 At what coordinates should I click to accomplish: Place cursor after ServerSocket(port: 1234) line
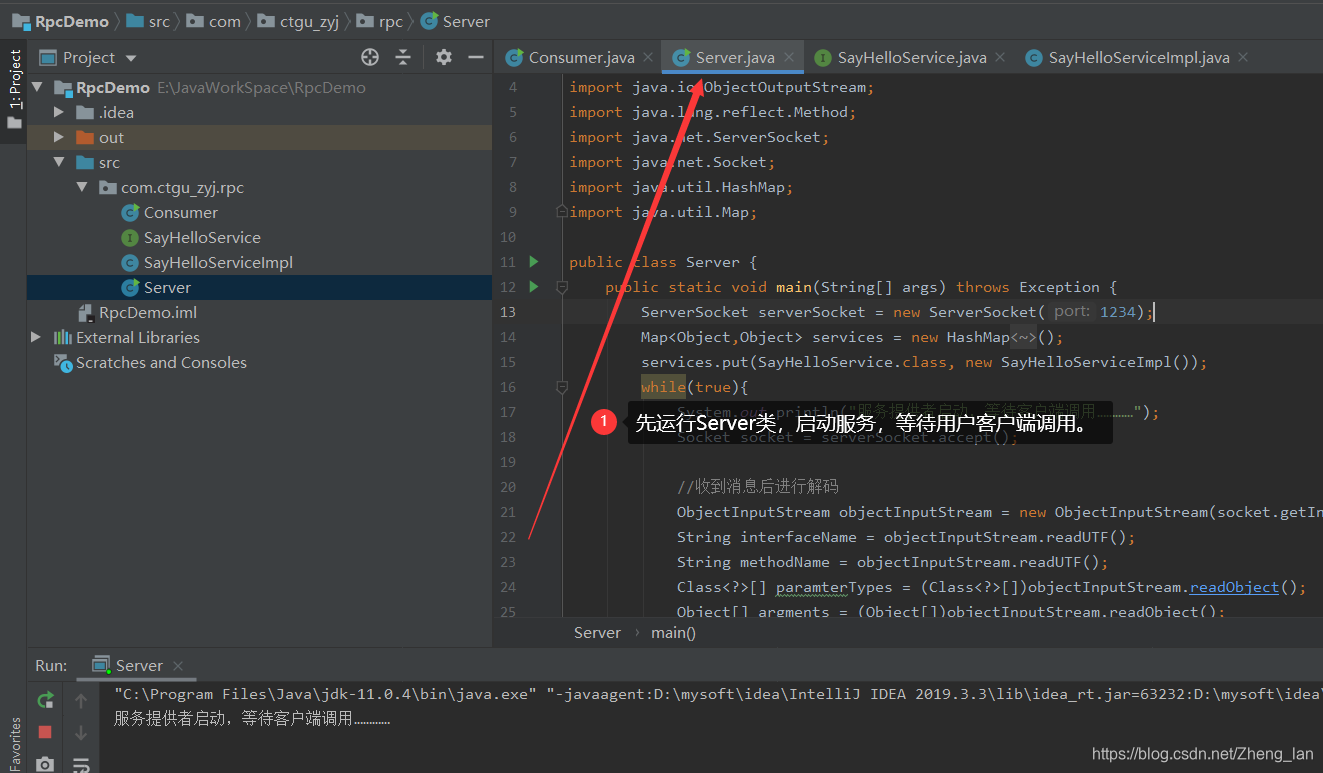tap(1155, 312)
